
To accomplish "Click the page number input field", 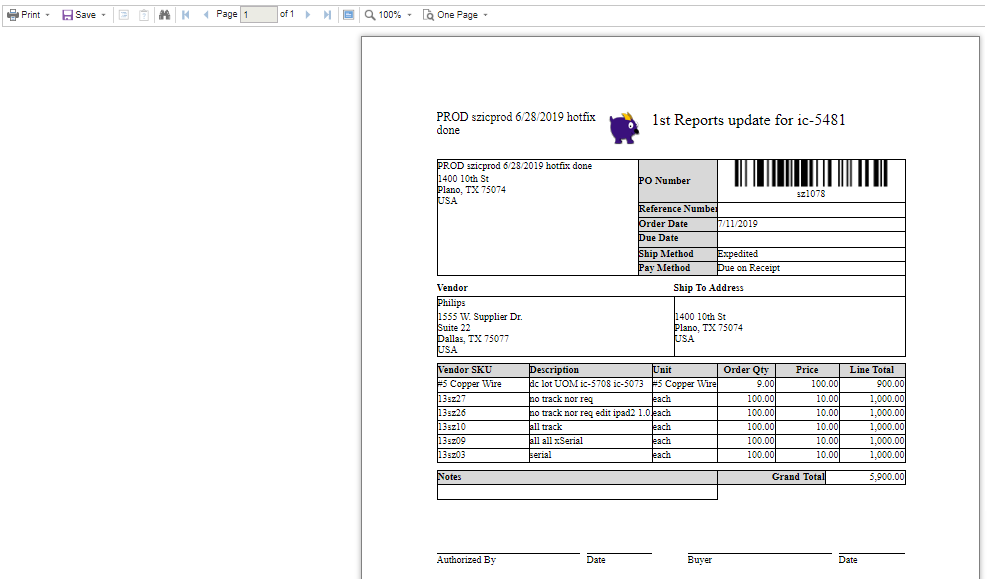I will click(x=258, y=15).
